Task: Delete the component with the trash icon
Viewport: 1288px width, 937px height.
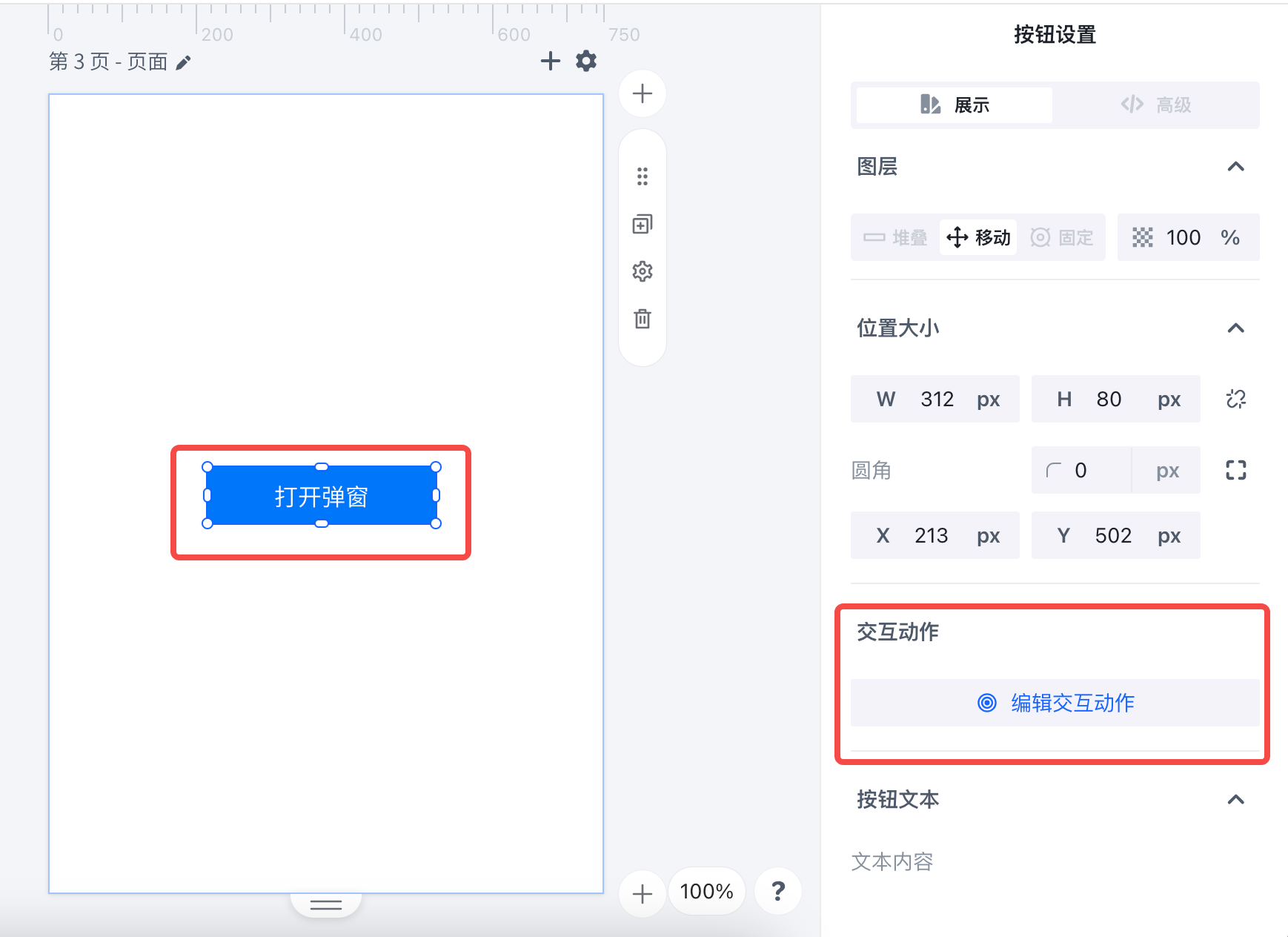Action: pos(643,319)
